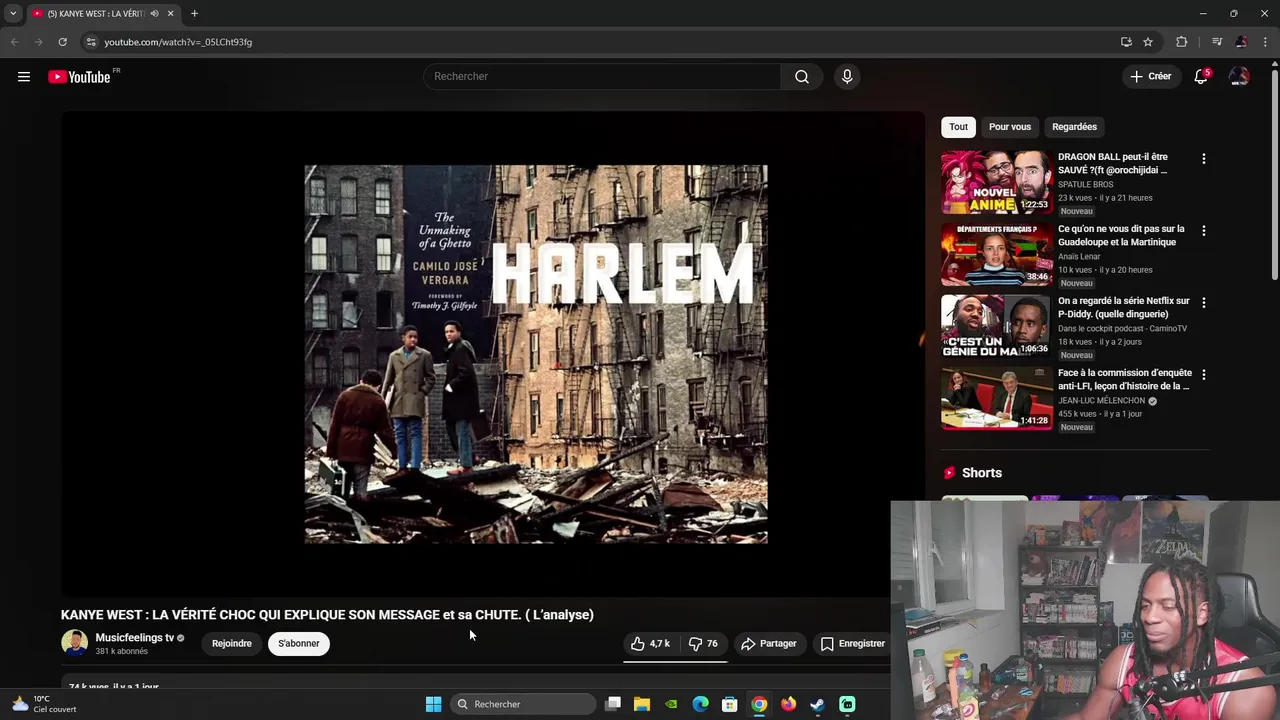Screen dimensions: 1280x720
Task: Click the video title KANYE WEST text
Action: click(x=327, y=615)
